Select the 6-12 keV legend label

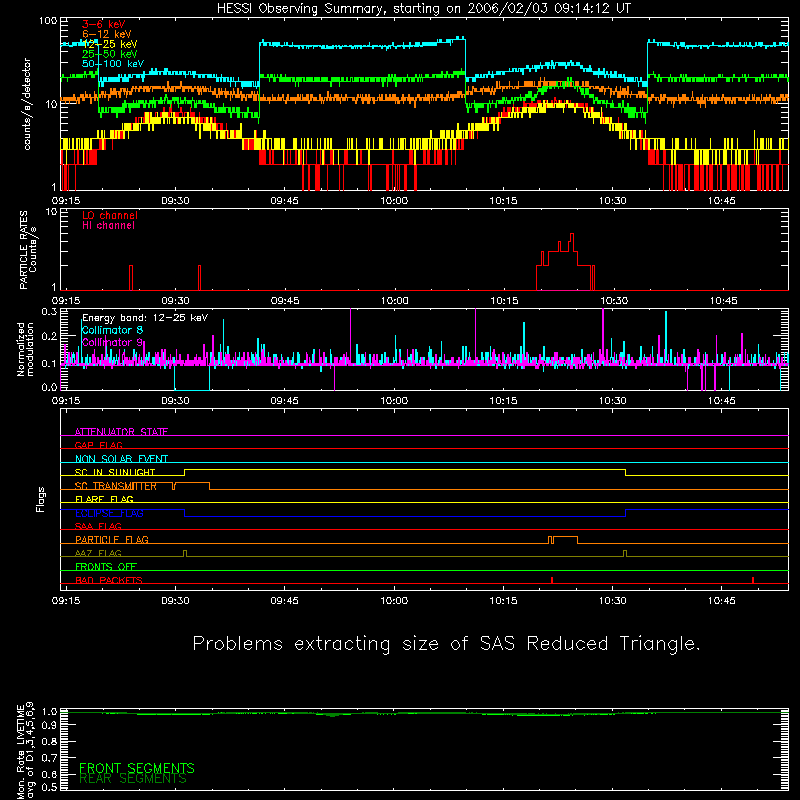[x=107, y=34]
